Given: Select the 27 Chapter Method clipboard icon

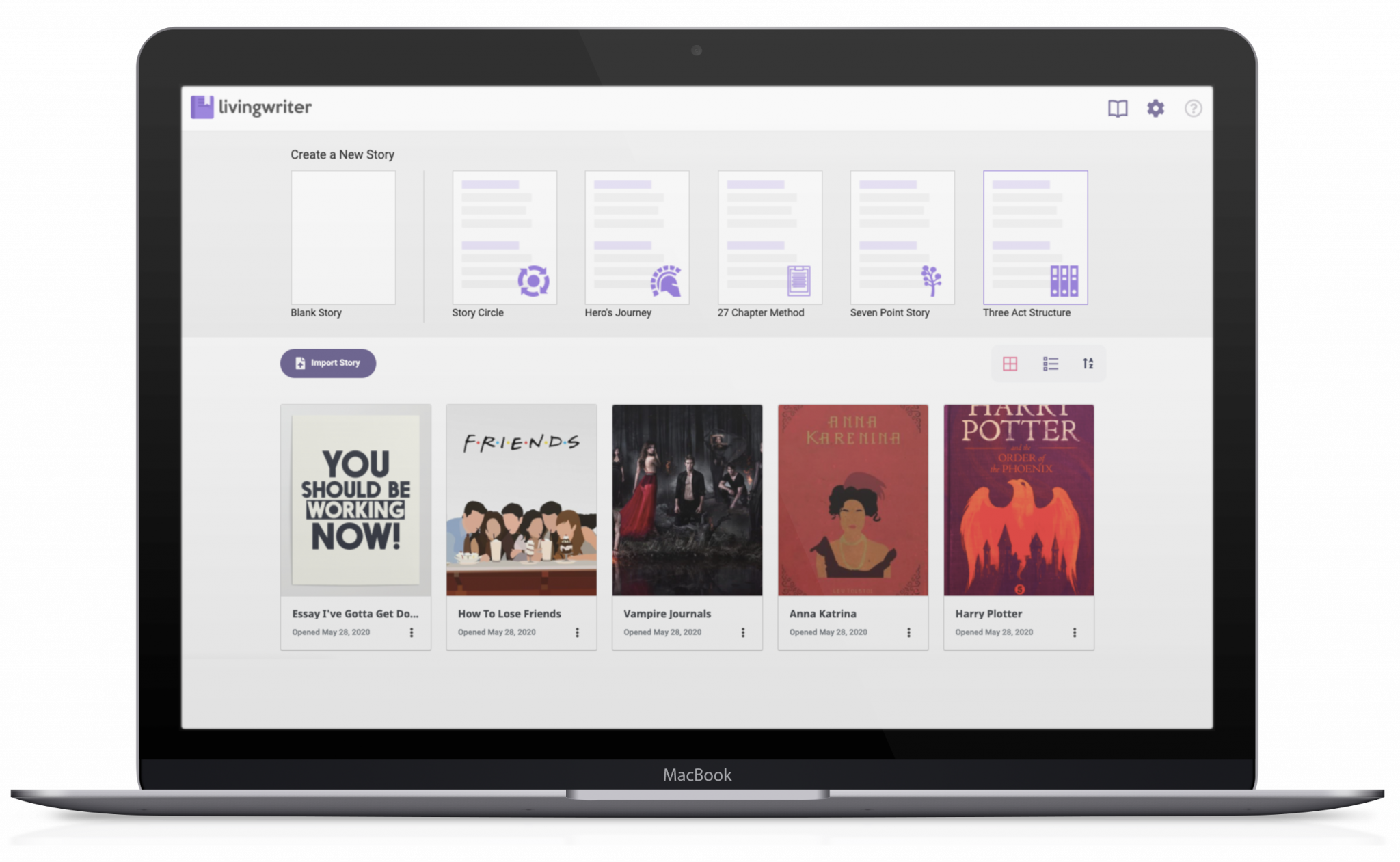Looking at the screenshot, I should point(798,279).
